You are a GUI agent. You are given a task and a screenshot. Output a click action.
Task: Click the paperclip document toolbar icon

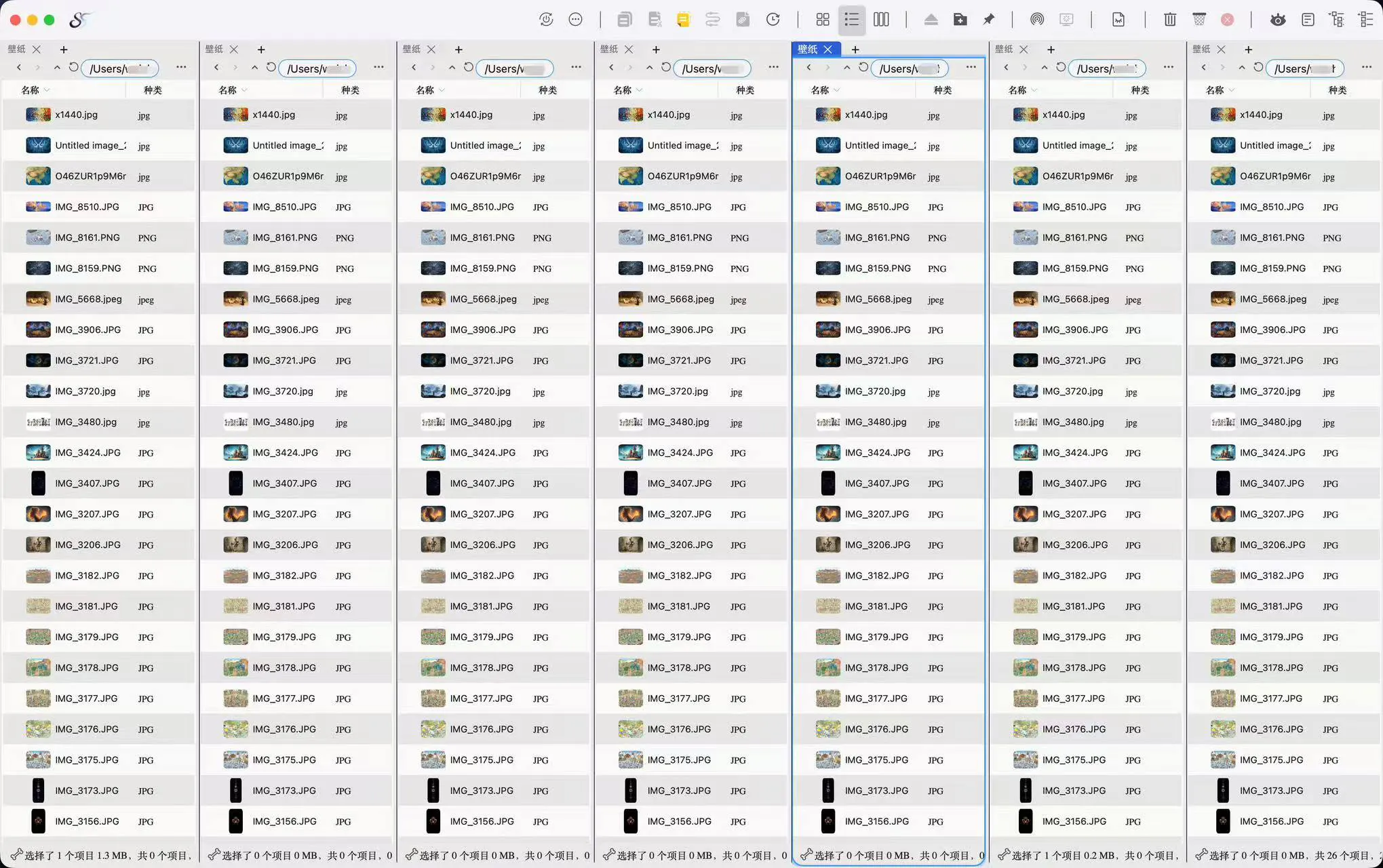click(743, 20)
